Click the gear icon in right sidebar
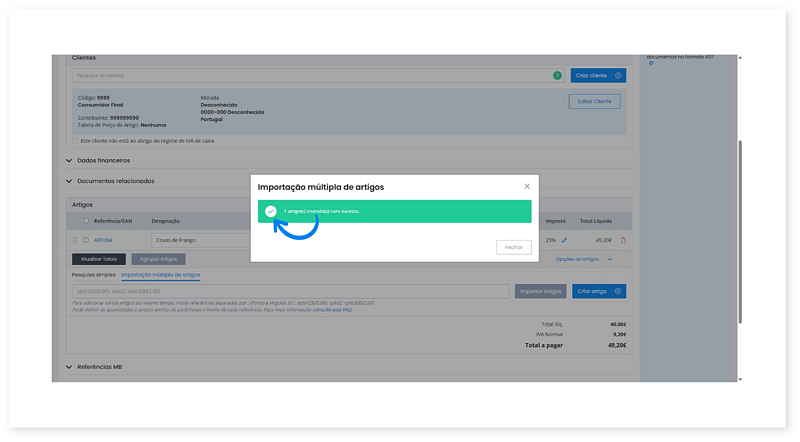This screenshot has height=442, width=800. coord(651,63)
